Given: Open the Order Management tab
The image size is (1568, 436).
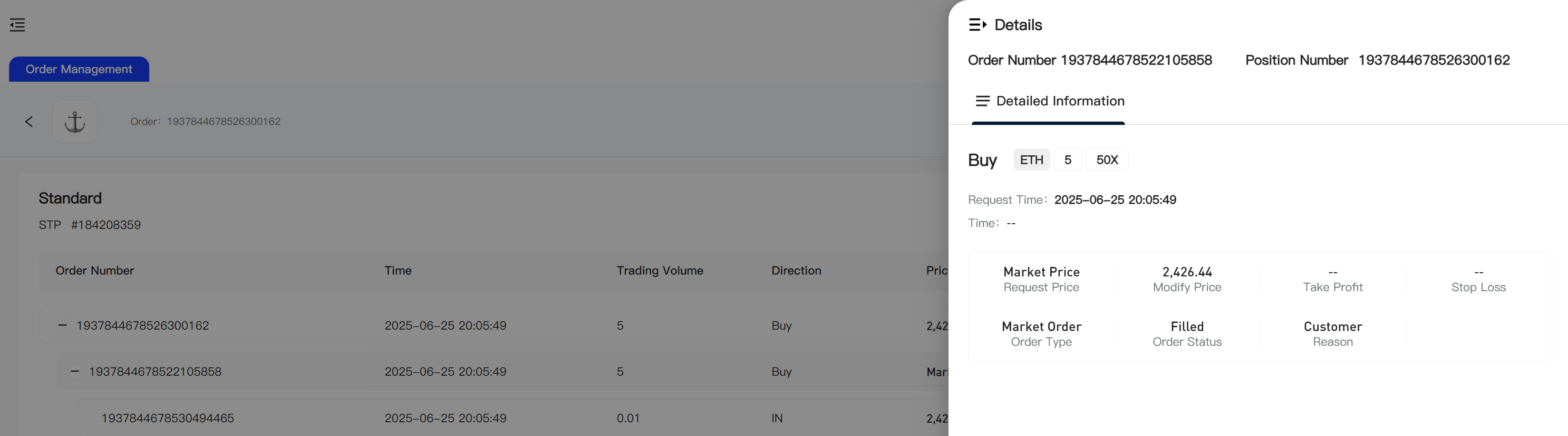Looking at the screenshot, I should coord(78,69).
